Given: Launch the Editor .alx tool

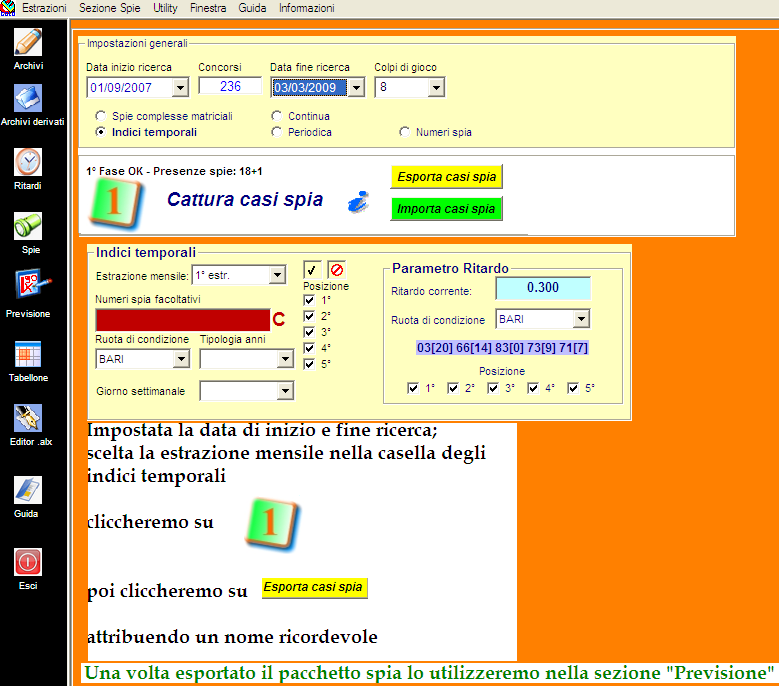Looking at the screenshot, I should (x=28, y=418).
